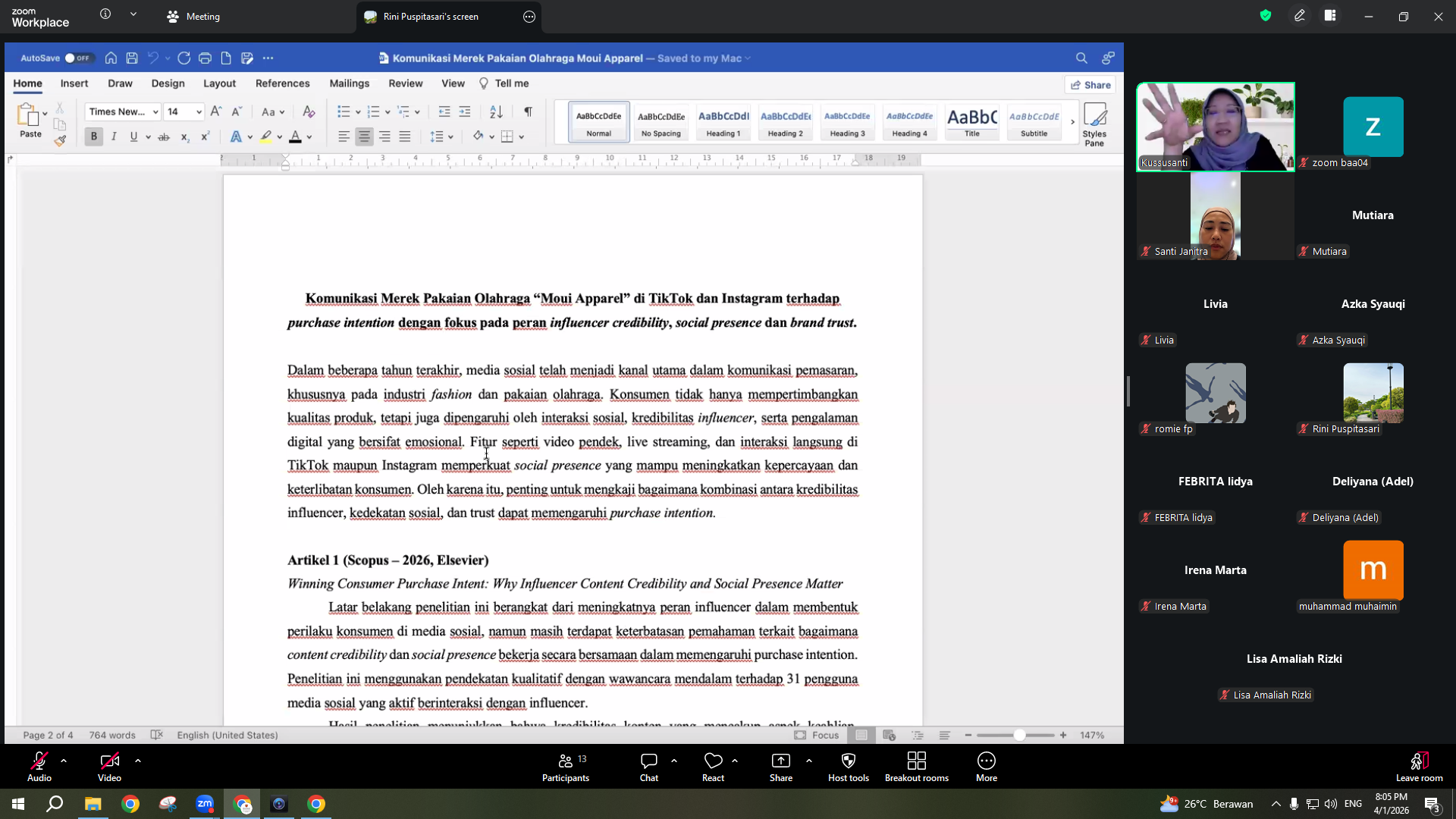Toggle Focus mode in Word status bar
The width and height of the screenshot is (1456, 819).
(x=817, y=735)
